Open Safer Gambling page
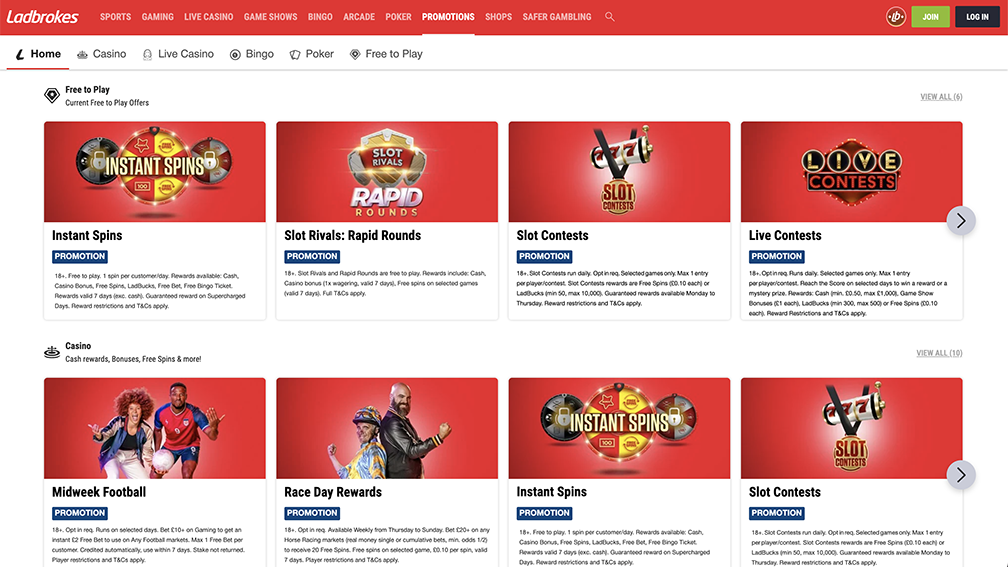This screenshot has width=1008, height=567. (x=557, y=17)
